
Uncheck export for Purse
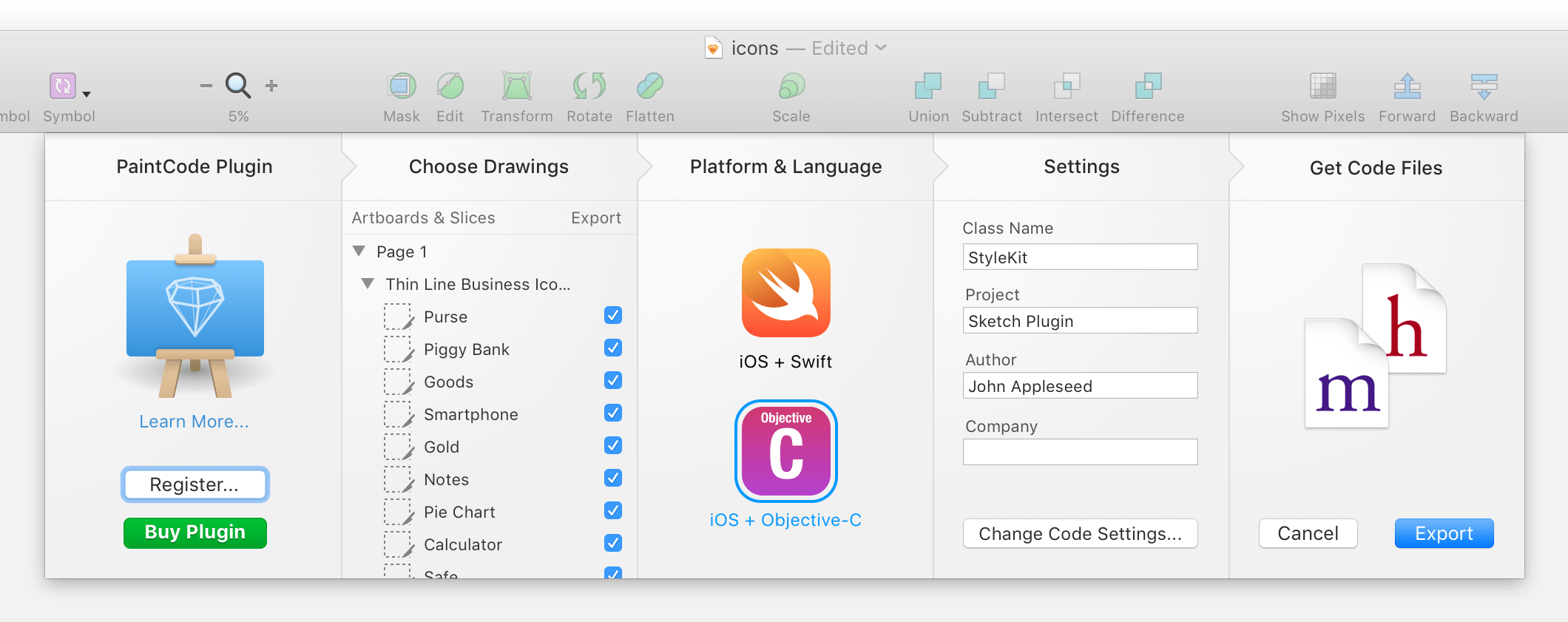coord(613,316)
